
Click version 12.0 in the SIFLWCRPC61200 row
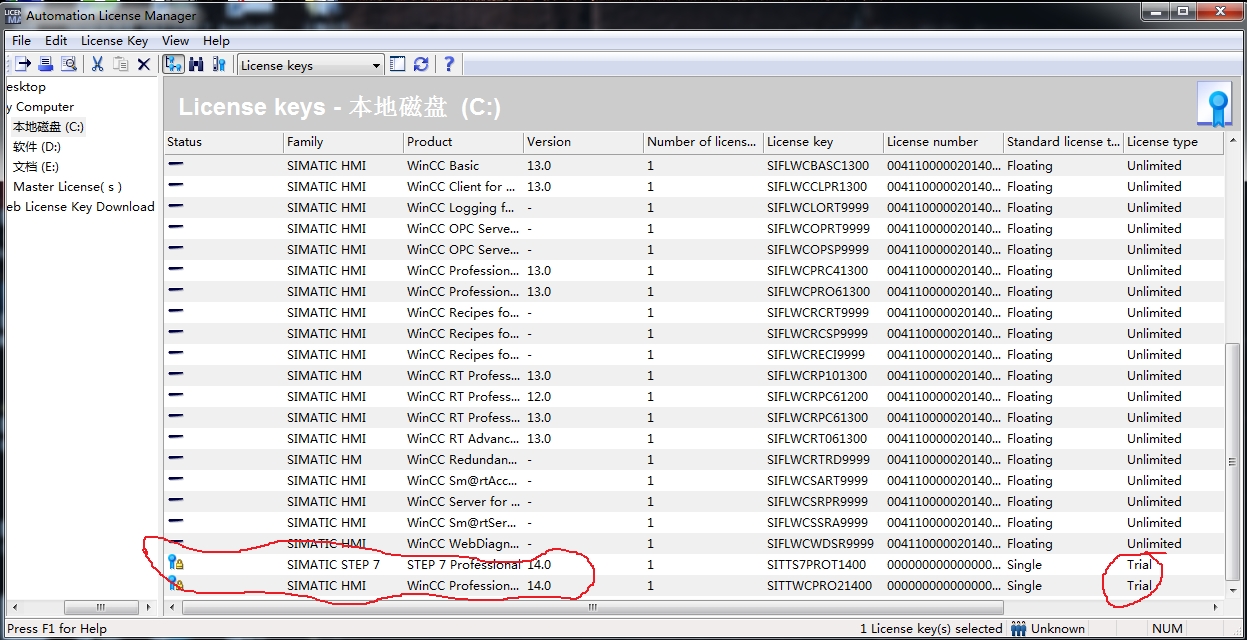point(539,397)
